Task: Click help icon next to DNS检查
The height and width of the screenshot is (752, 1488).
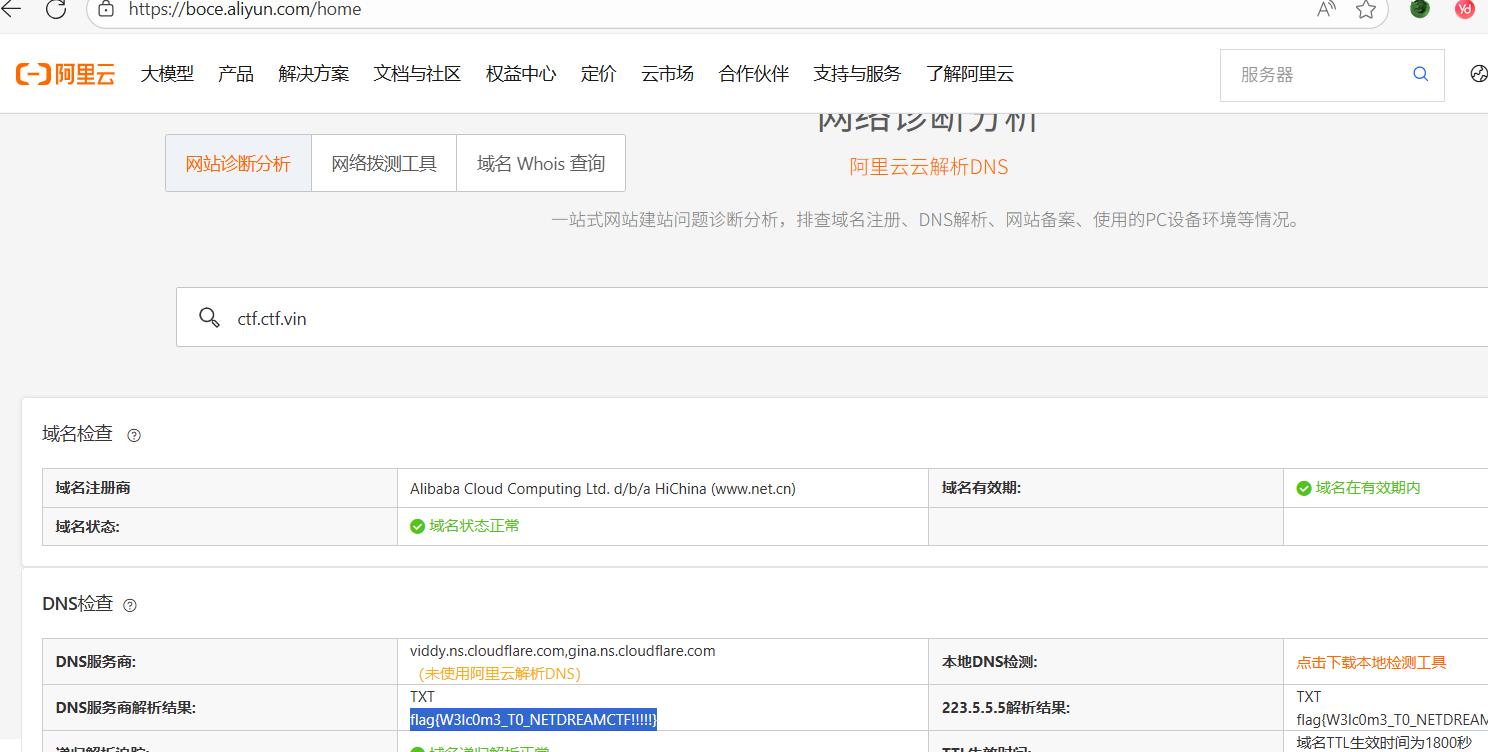Action: pyautogui.click(x=129, y=605)
